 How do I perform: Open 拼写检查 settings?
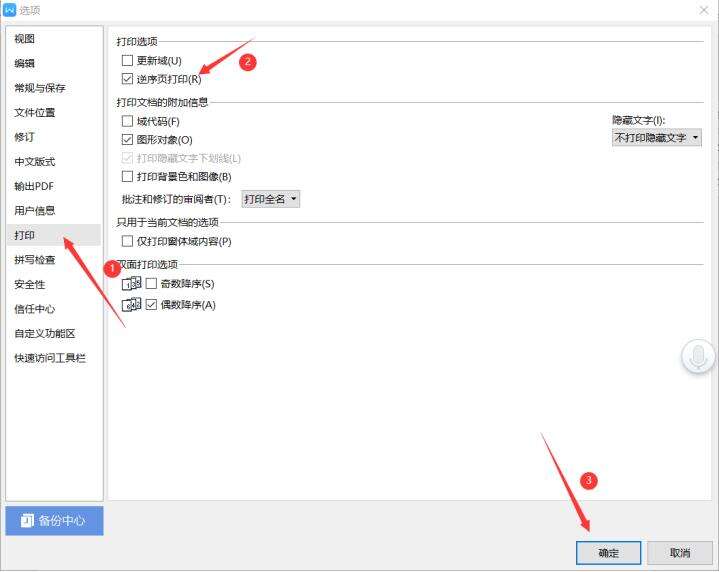(x=54, y=260)
